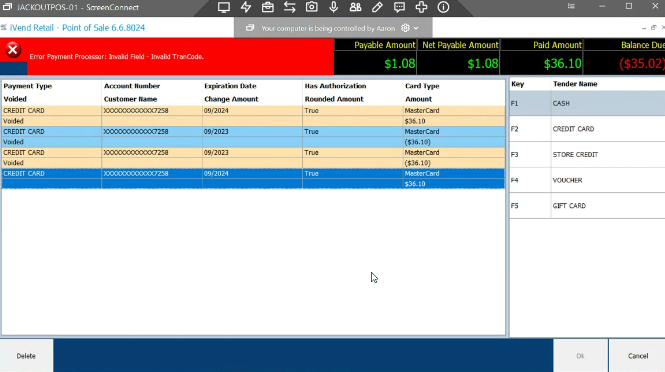Open the ScreenConnect monitor select icon

pyautogui.click(x=224, y=7)
